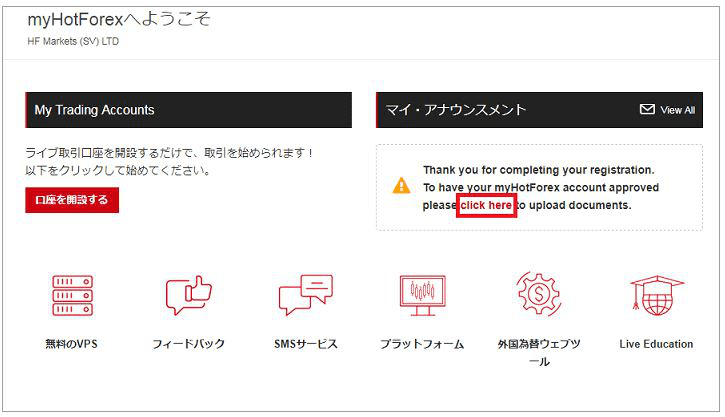The width and height of the screenshot is (725, 417).
Task: Click the free VPS server icon
Action: pyautogui.click(x=72, y=296)
